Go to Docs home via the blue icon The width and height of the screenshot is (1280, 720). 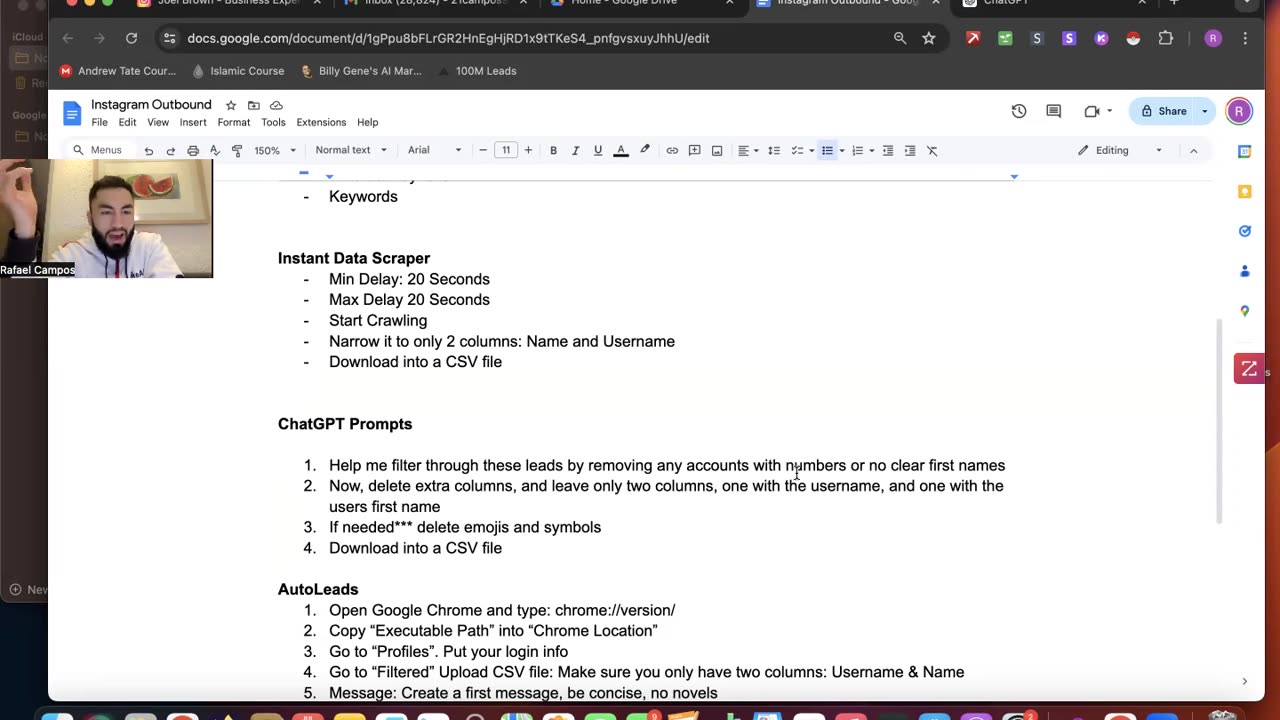(x=72, y=112)
